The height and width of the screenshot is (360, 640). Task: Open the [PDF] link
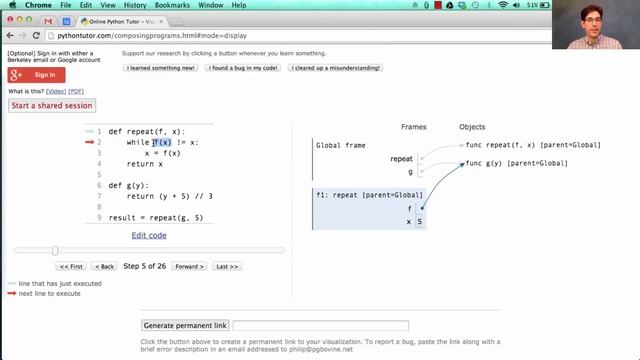76,91
